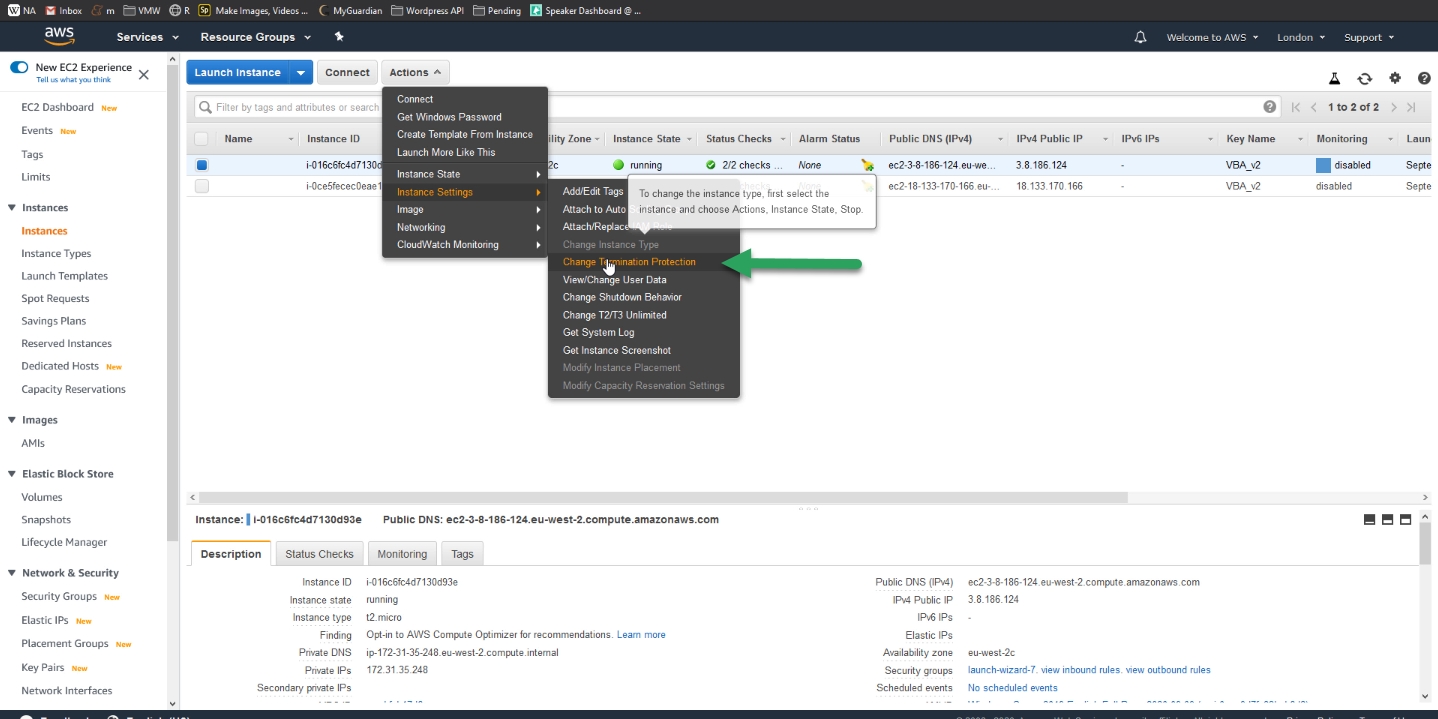Open the Inbox Gmail bookmark
This screenshot has height=719, width=1438.
pyautogui.click(x=64, y=10)
